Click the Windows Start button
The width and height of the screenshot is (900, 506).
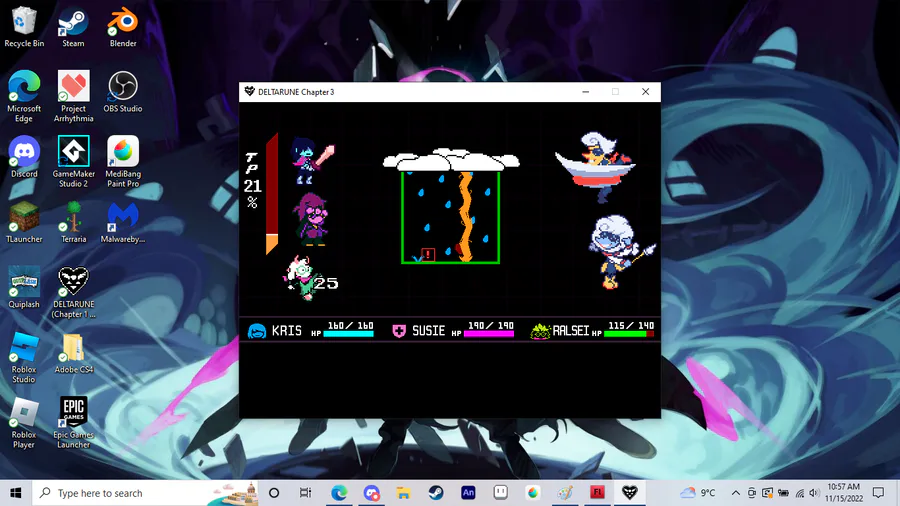(x=15, y=493)
